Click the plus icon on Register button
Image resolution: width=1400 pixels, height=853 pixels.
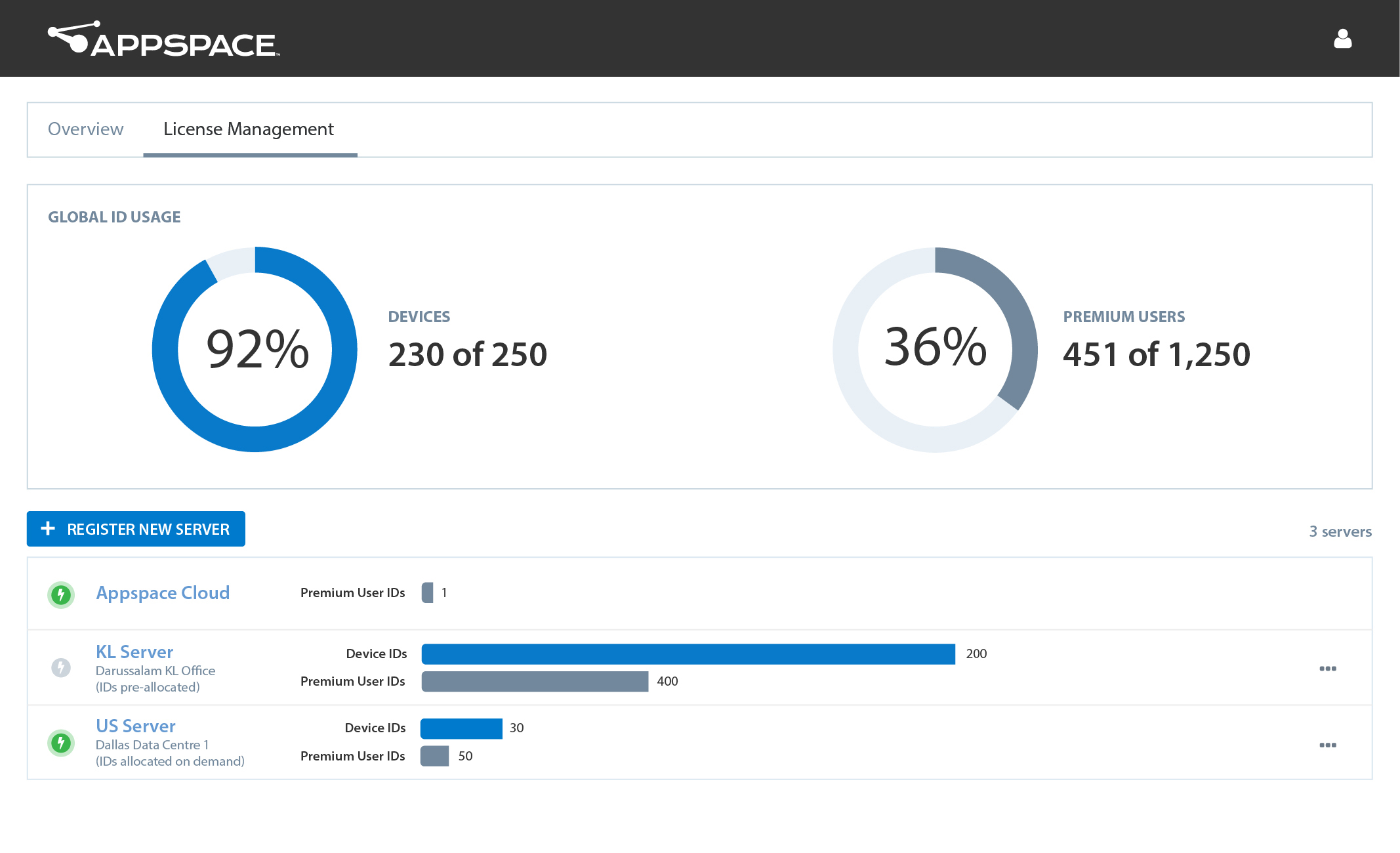tap(48, 528)
